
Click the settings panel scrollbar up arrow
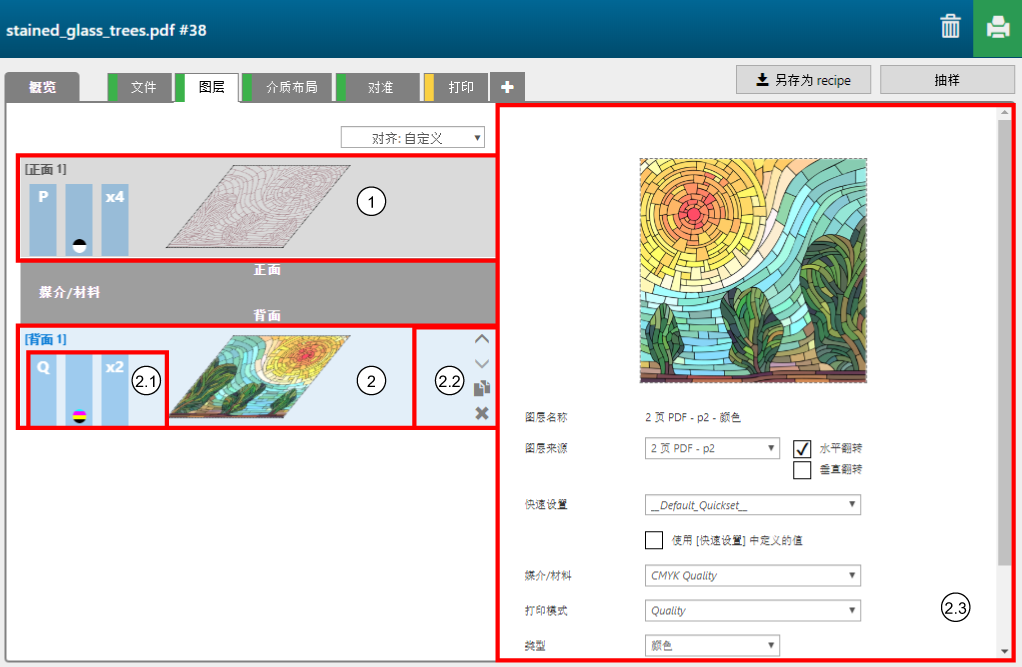click(x=1004, y=113)
